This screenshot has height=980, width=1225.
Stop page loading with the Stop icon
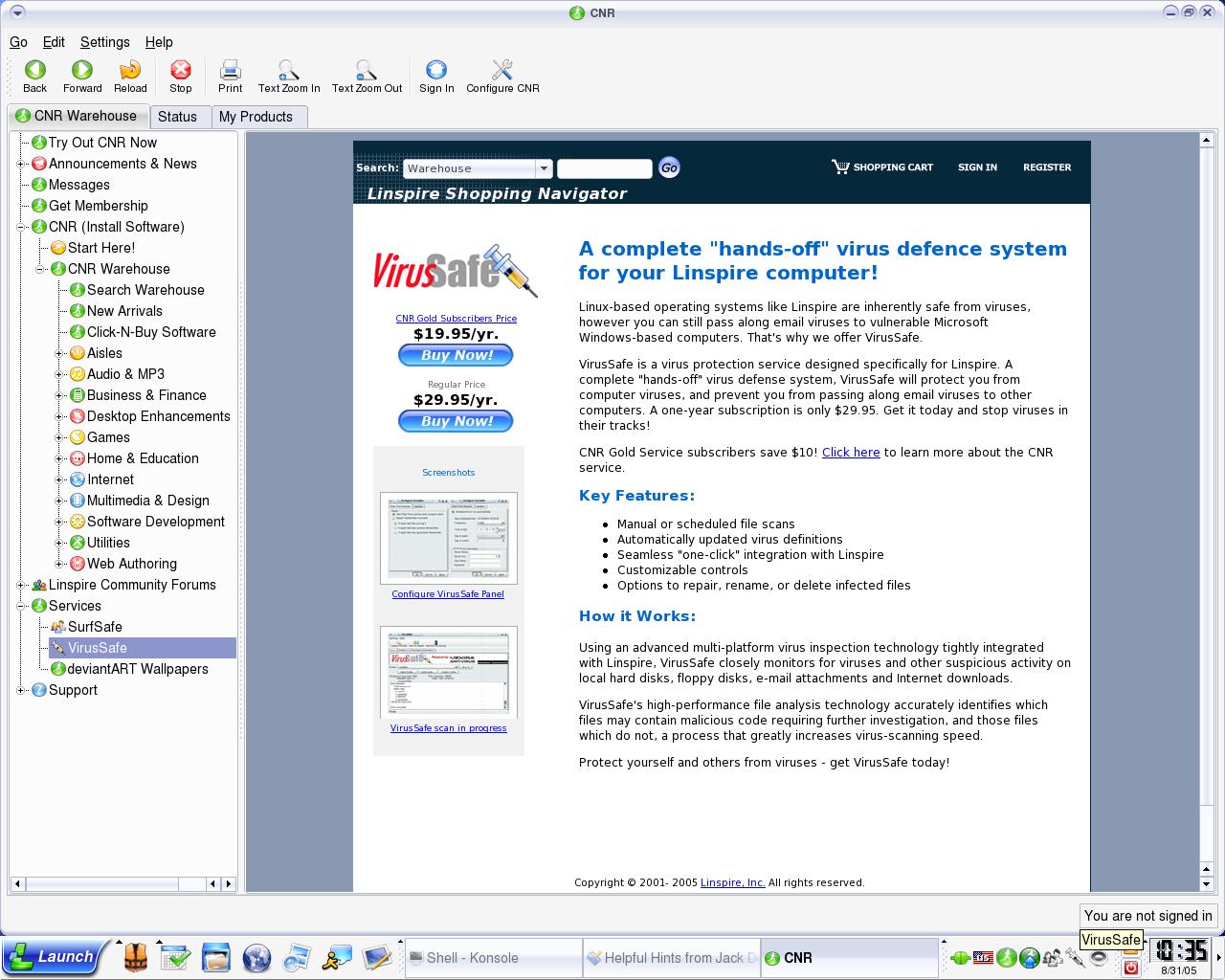pos(181,70)
